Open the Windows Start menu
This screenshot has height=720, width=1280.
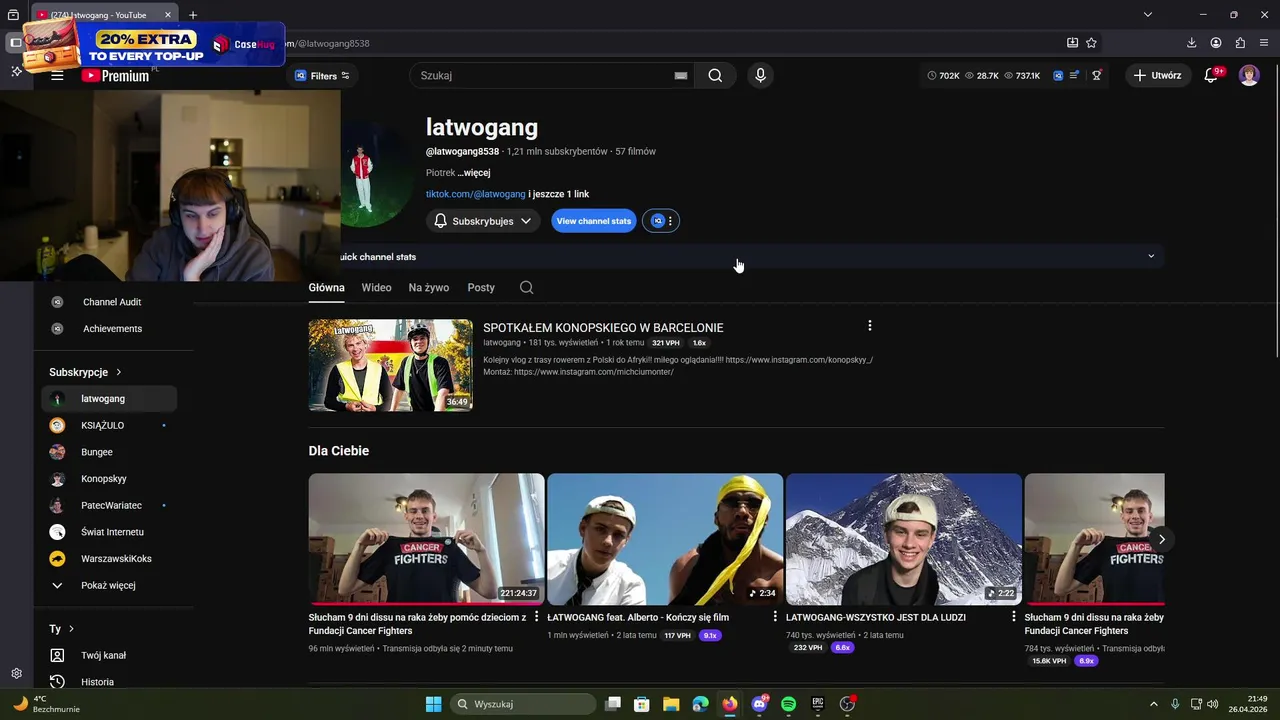click(433, 704)
